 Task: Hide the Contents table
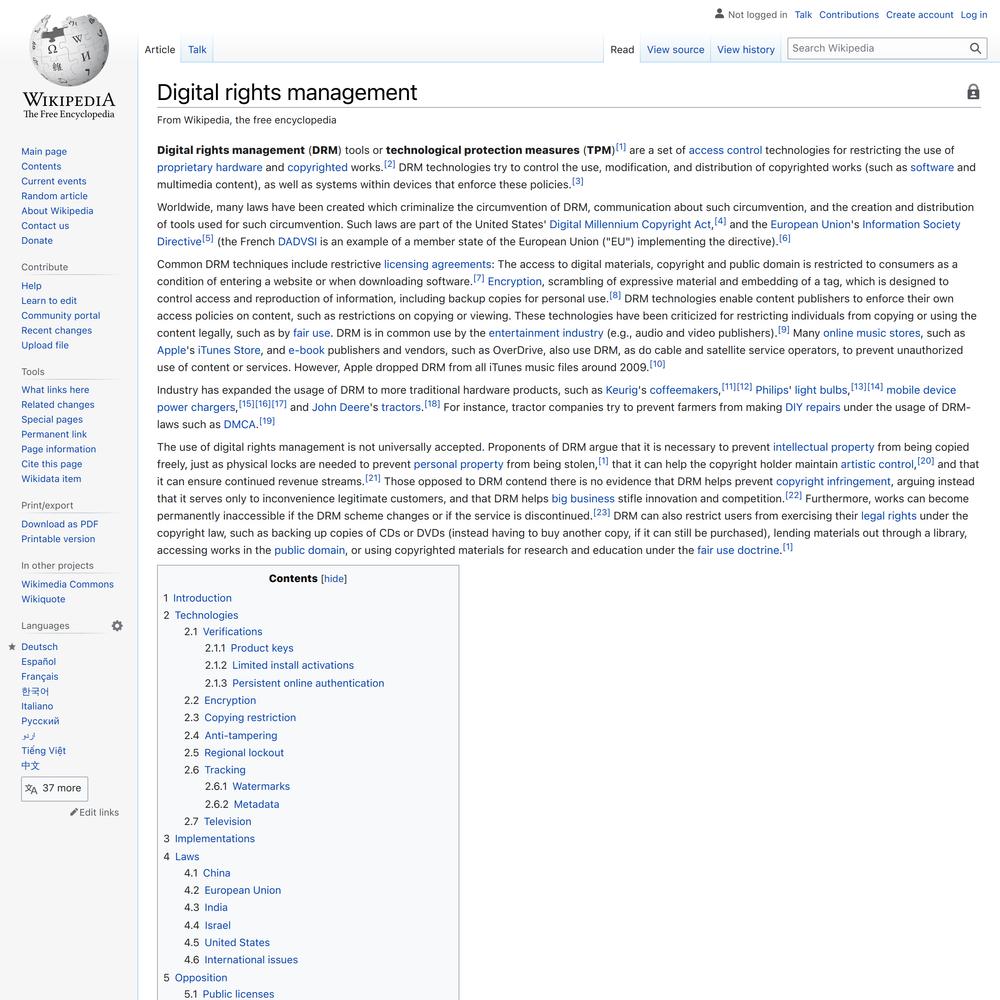(x=334, y=578)
